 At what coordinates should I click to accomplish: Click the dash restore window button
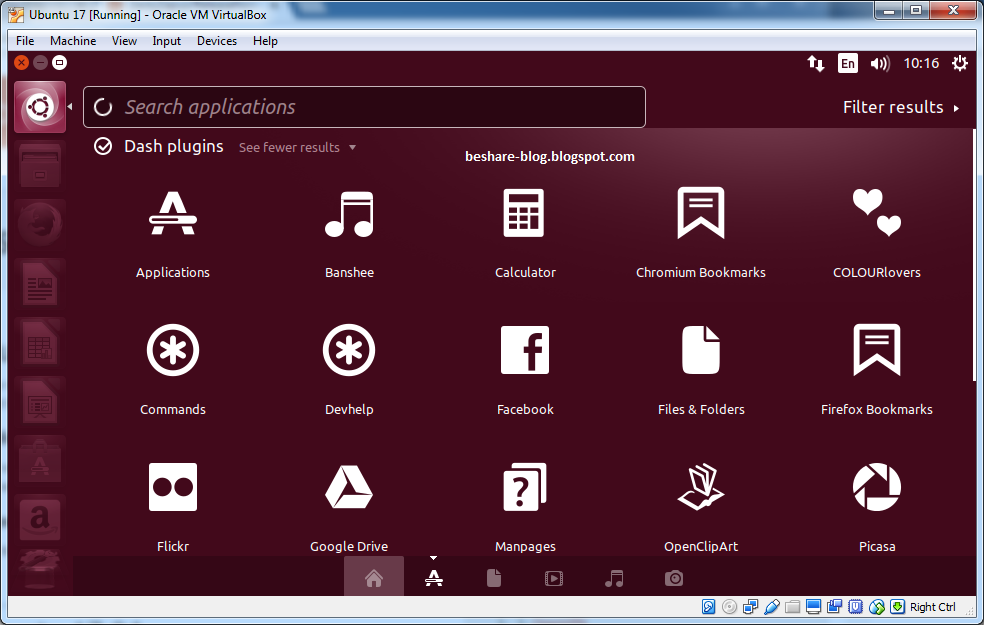[x=60, y=63]
